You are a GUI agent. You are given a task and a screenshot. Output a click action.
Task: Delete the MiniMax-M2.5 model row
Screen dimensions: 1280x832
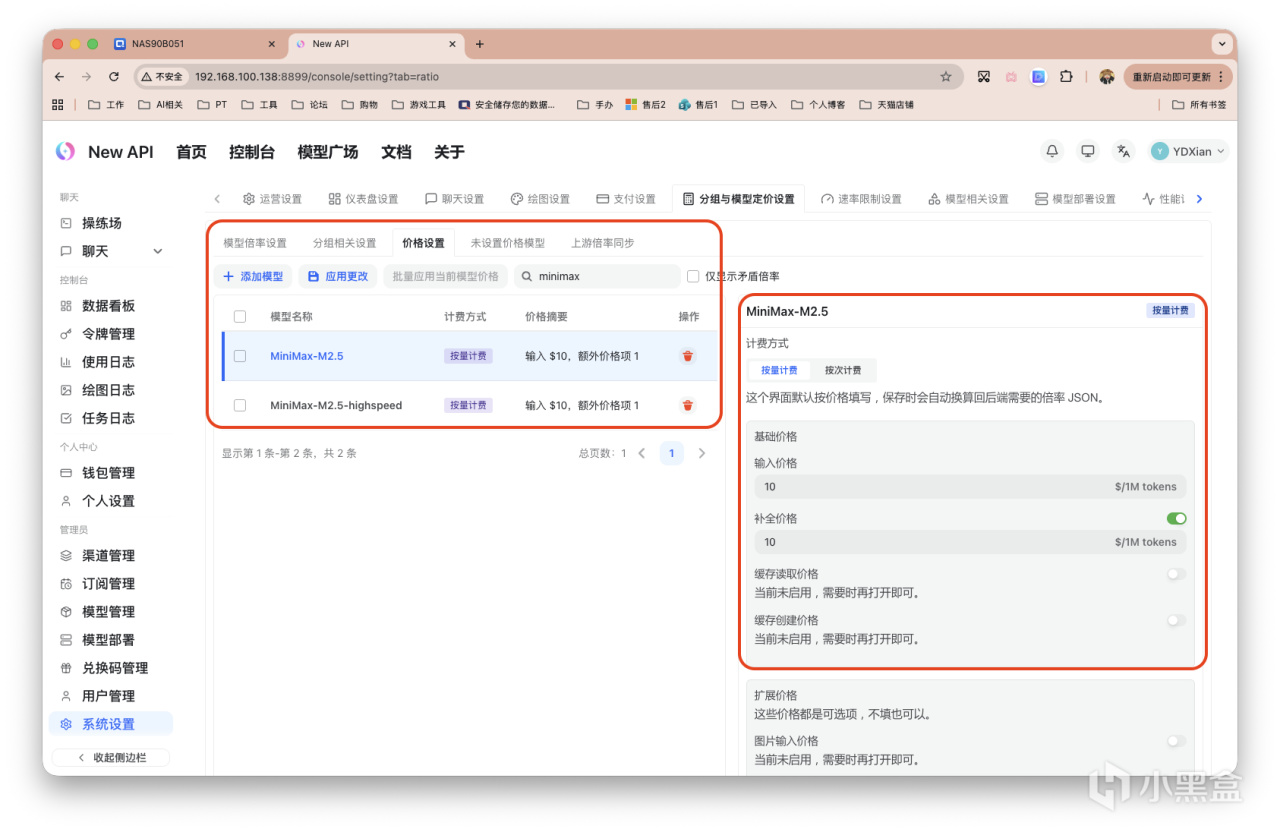[688, 356]
